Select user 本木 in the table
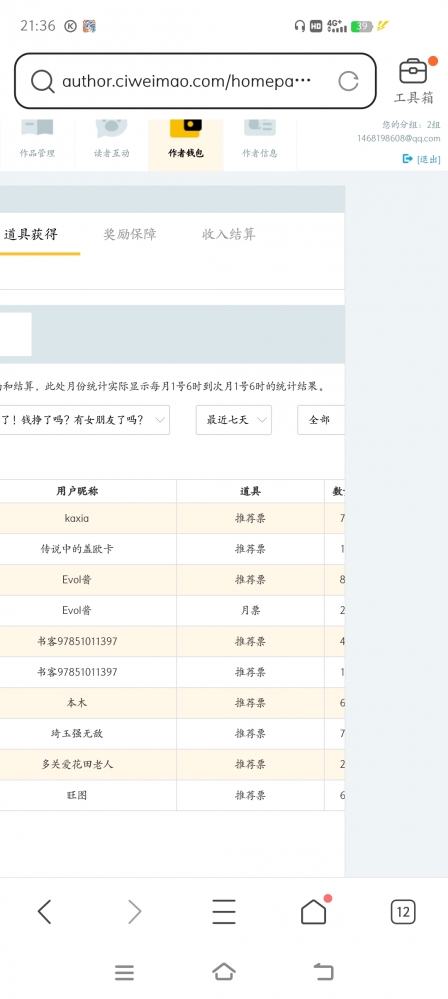The image size is (448, 999). (77, 703)
